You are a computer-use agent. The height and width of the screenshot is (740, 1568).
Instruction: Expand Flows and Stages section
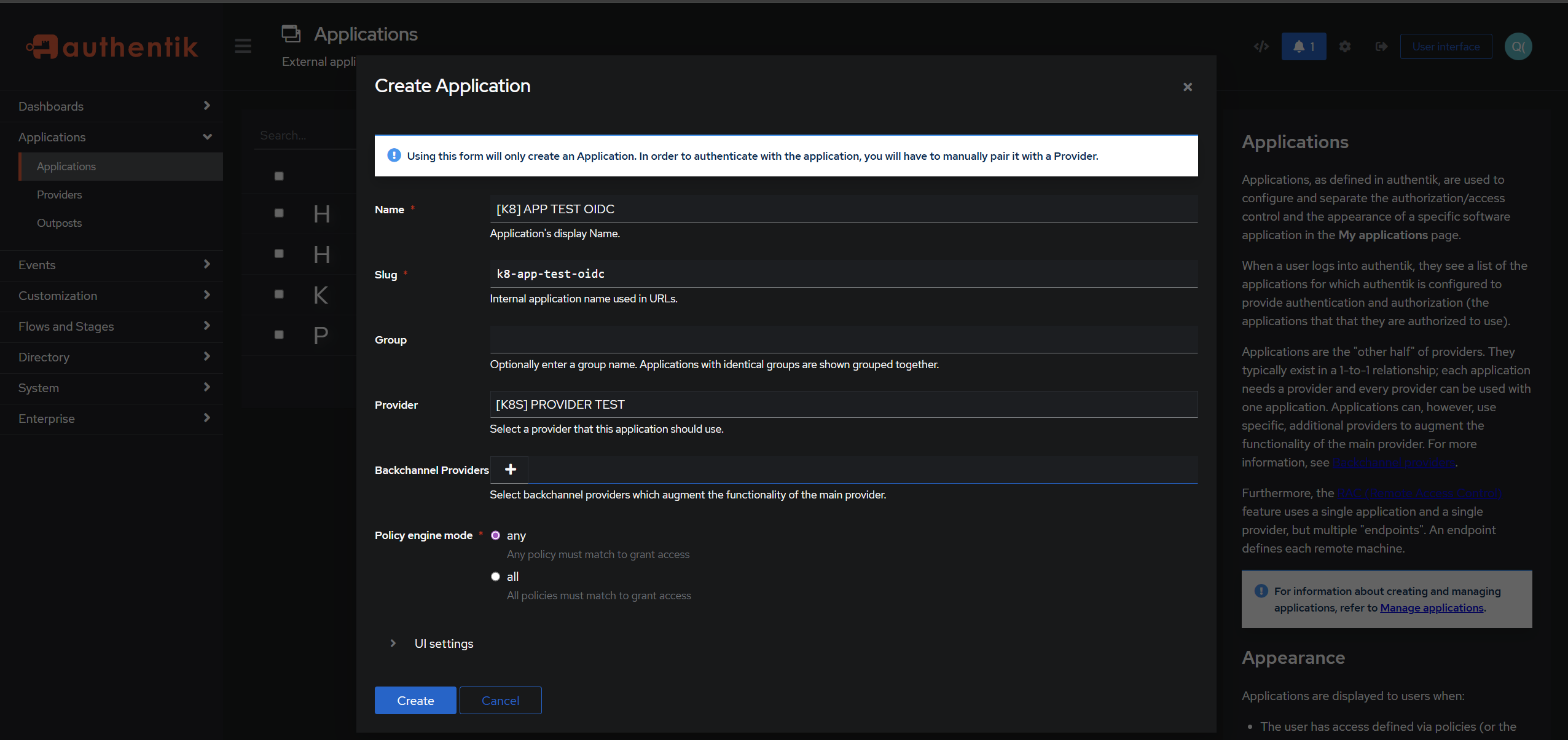tap(112, 326)
